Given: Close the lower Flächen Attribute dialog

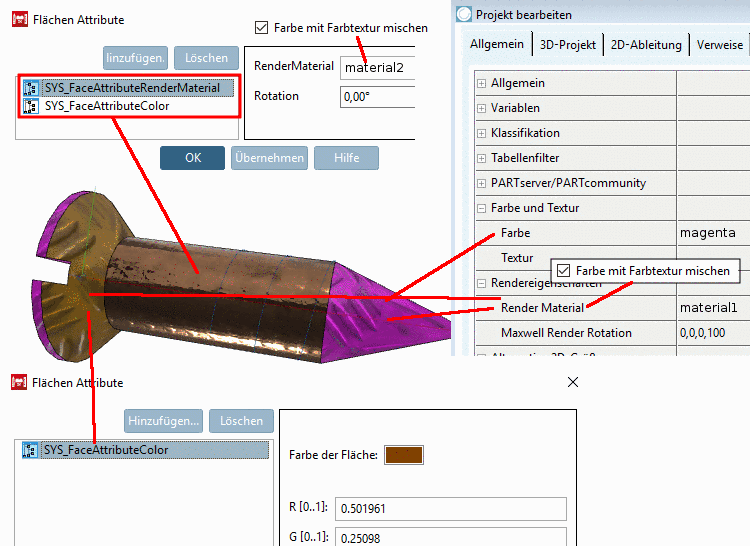Looking at the screenshot, I should tap(573, 382).
